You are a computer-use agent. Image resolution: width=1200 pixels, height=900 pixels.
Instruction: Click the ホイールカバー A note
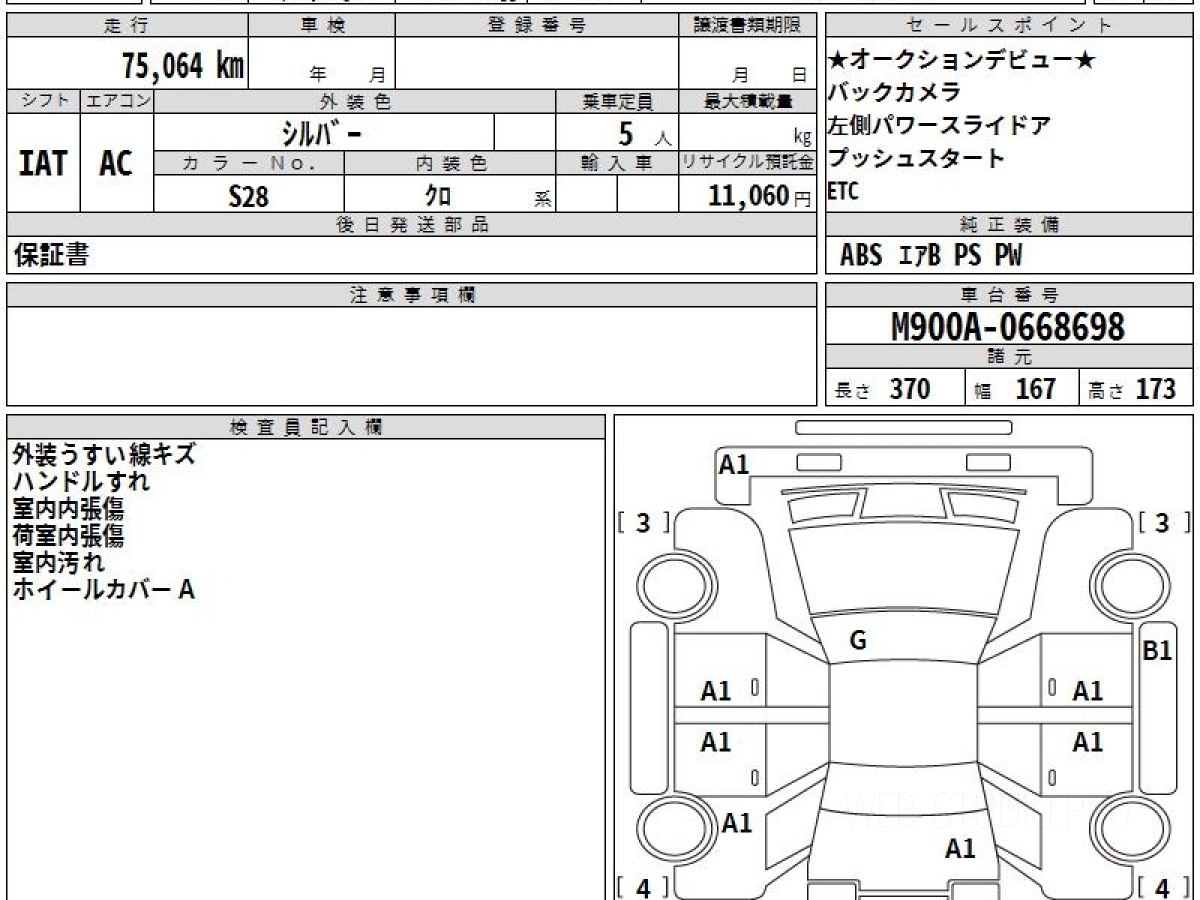(x=103, y=590)
